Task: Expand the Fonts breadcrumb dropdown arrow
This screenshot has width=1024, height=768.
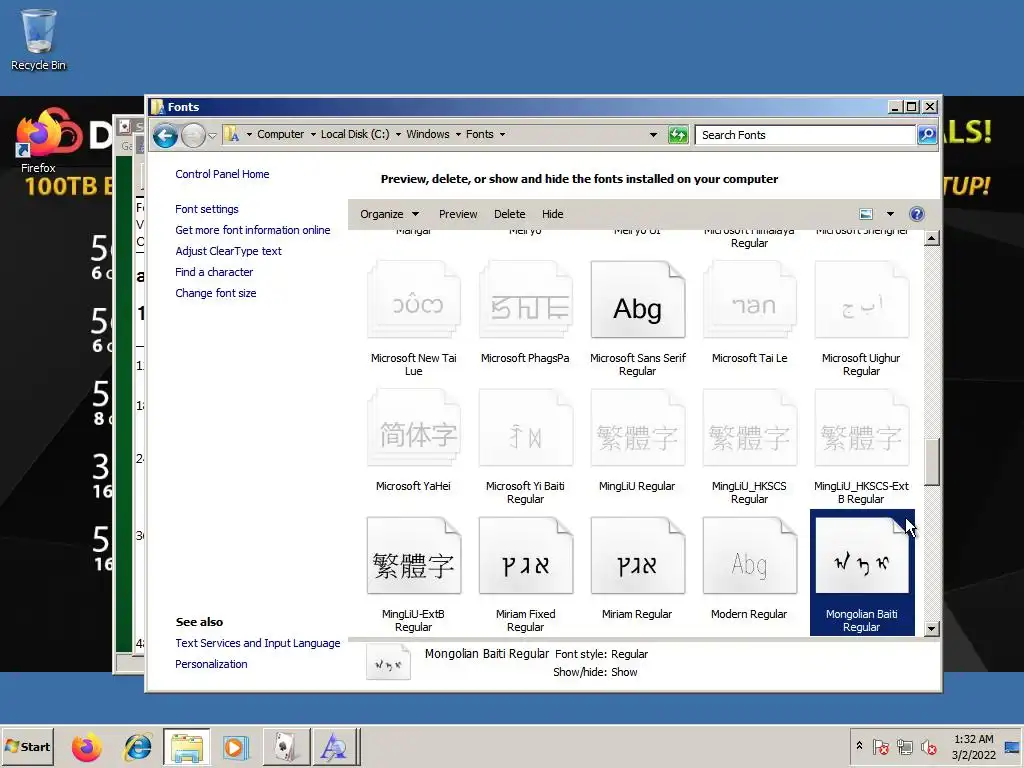Action: point(502,135)
